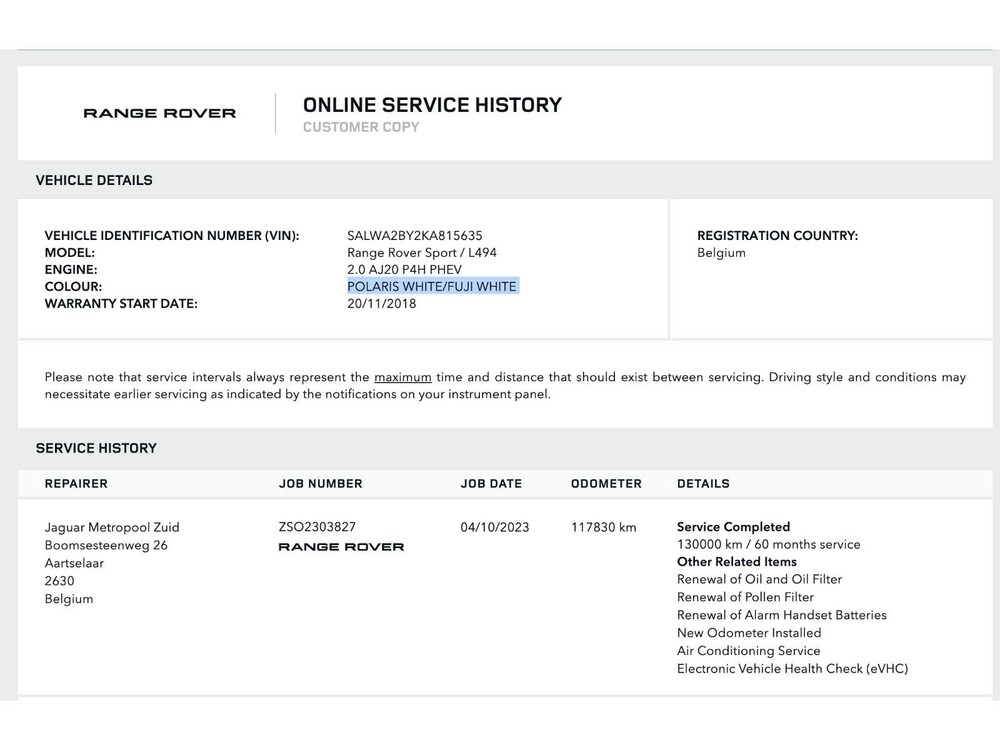
Task: Click job number ZSO2303827
Action: (317, 527)
